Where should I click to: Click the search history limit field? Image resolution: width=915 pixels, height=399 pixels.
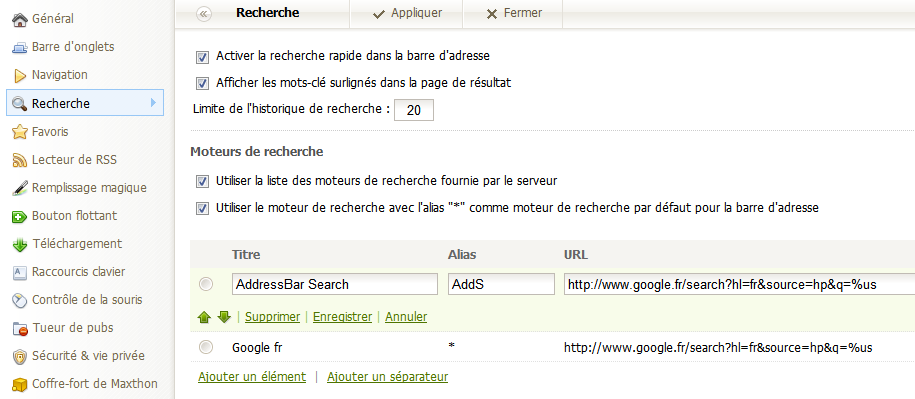[414, 110]
